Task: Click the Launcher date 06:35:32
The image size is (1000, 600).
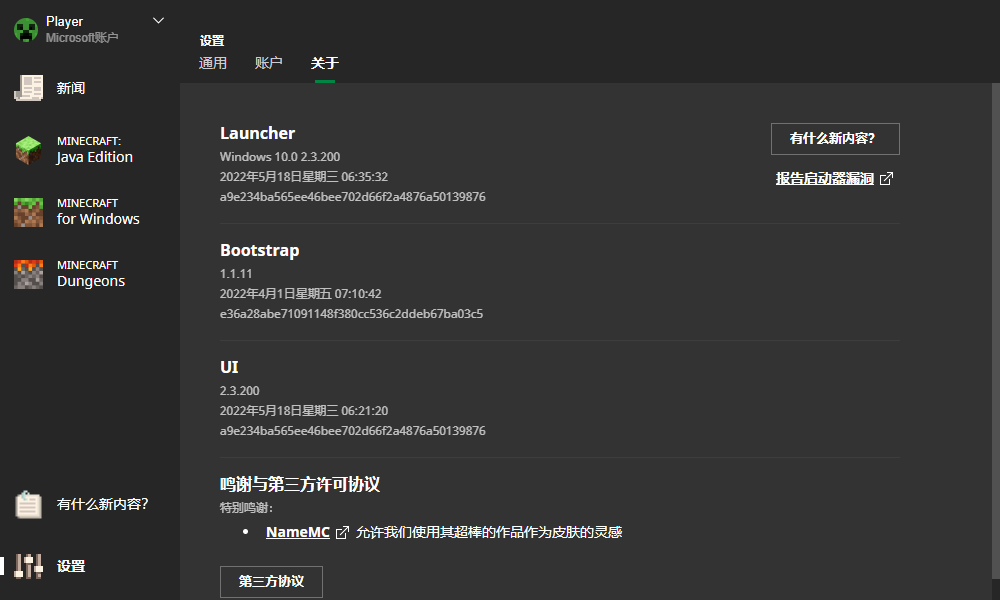Action: [x=304, y=177]
